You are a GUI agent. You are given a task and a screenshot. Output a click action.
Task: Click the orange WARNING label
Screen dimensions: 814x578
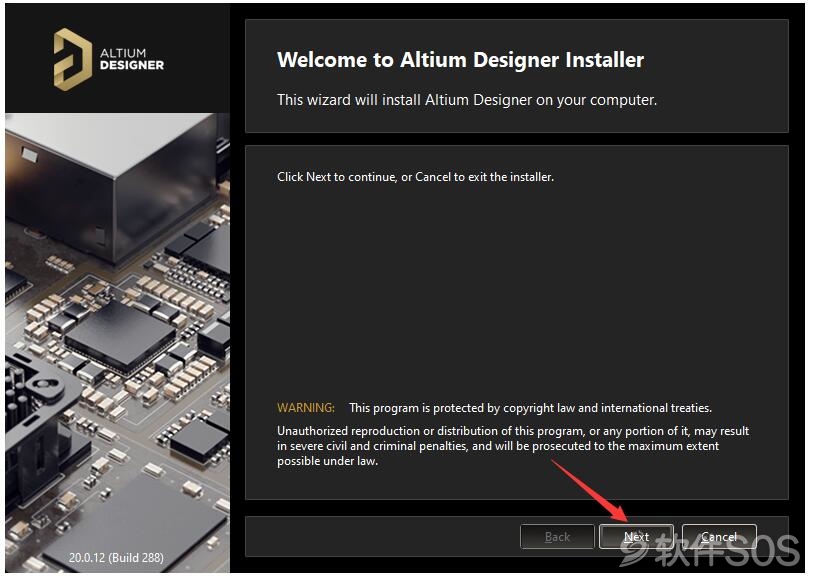pyautogui.click(x=306, y=408)
